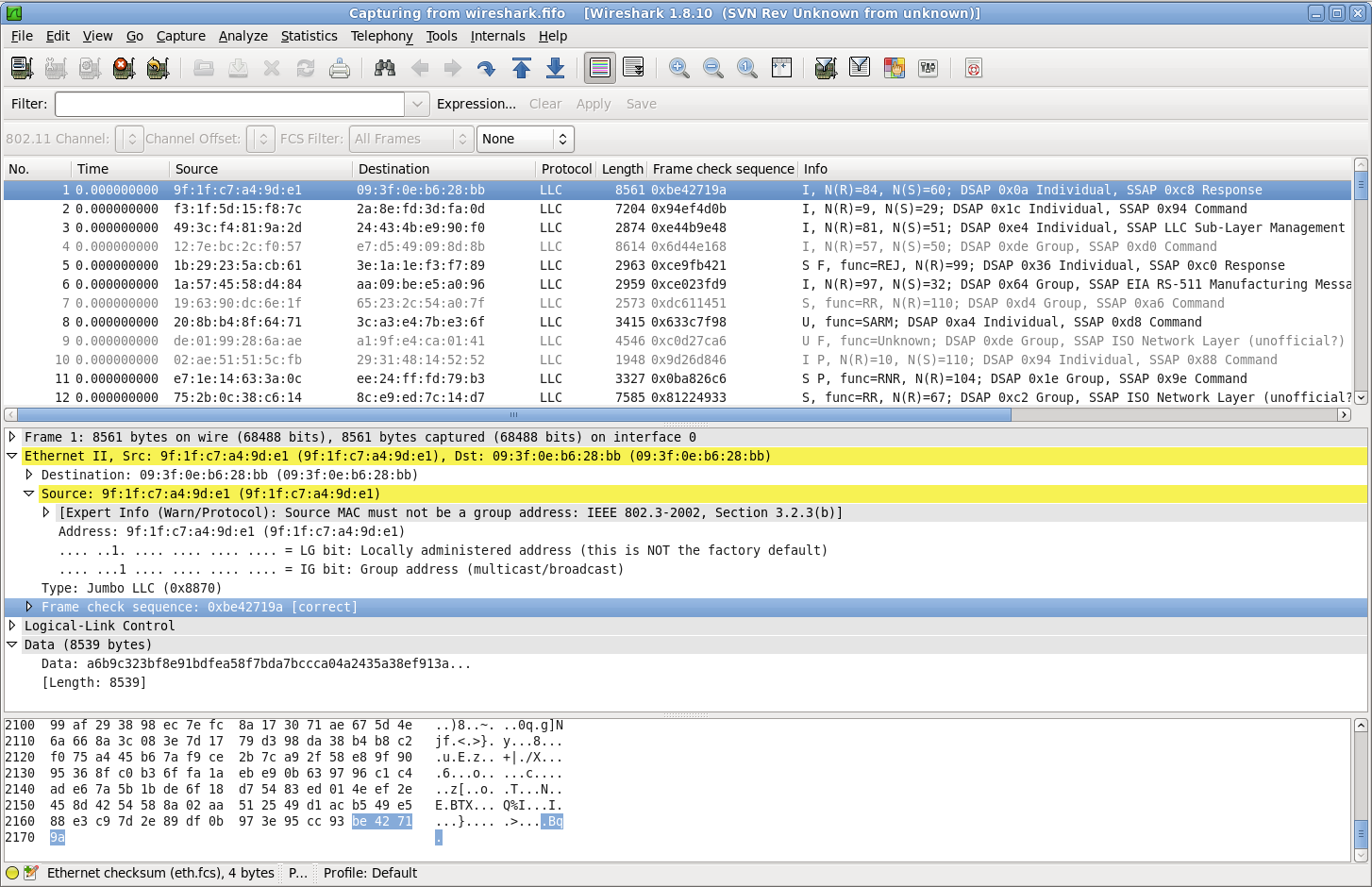Open the None decryption mode dropdown
The image size is (1372, 887).
click(x=525, y=139)
